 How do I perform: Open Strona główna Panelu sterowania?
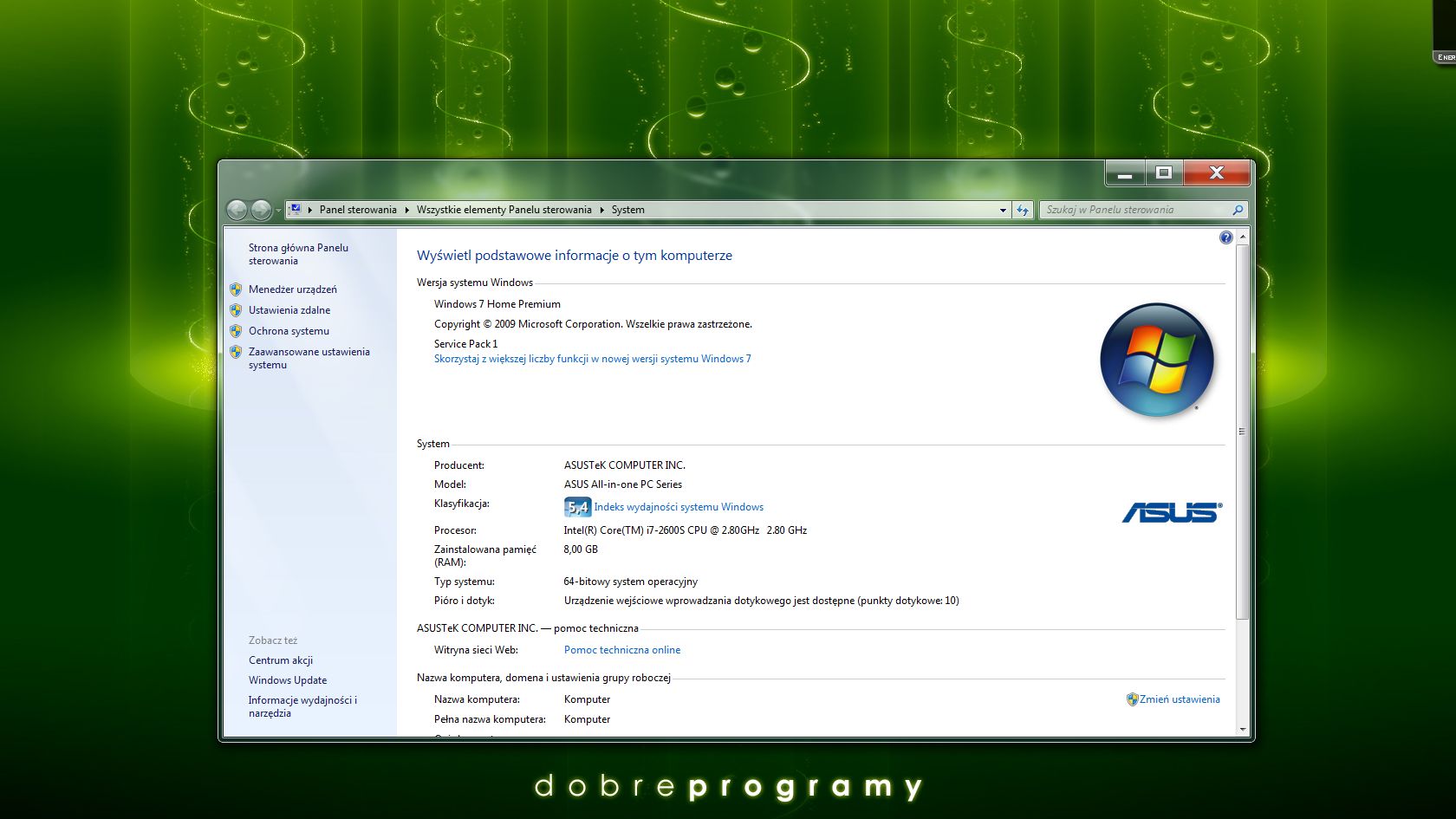298,254
